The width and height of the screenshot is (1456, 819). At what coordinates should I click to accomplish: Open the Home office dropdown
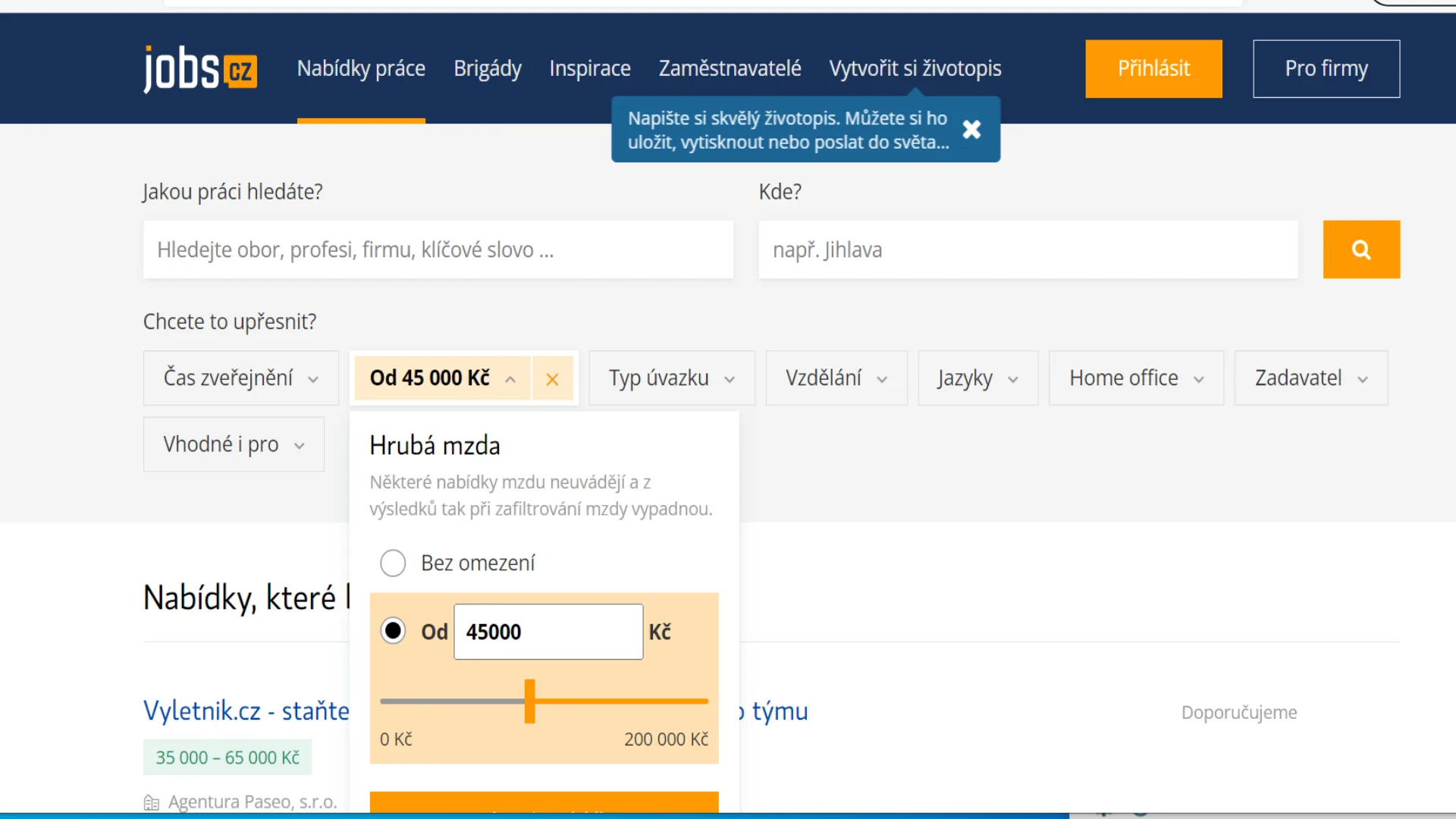tap(1136, 378)
